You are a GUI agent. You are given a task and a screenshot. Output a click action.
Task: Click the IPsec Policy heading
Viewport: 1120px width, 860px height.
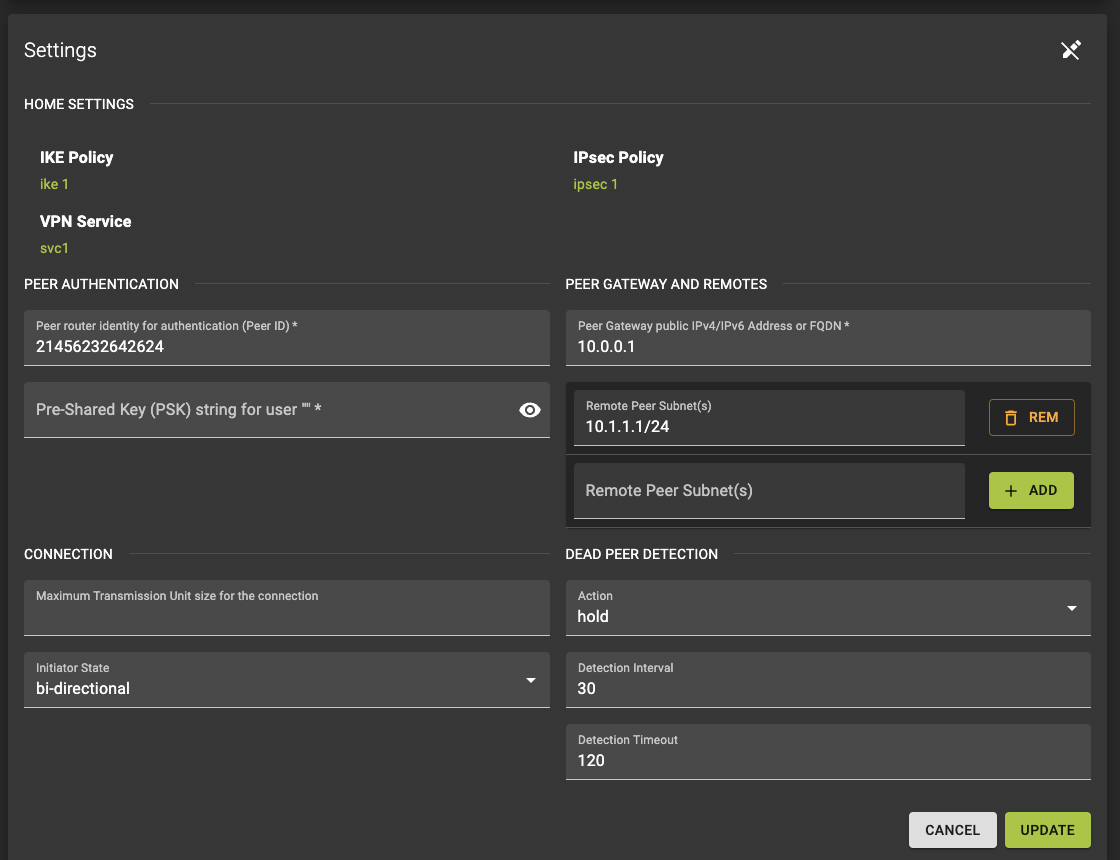pos(618,158)
